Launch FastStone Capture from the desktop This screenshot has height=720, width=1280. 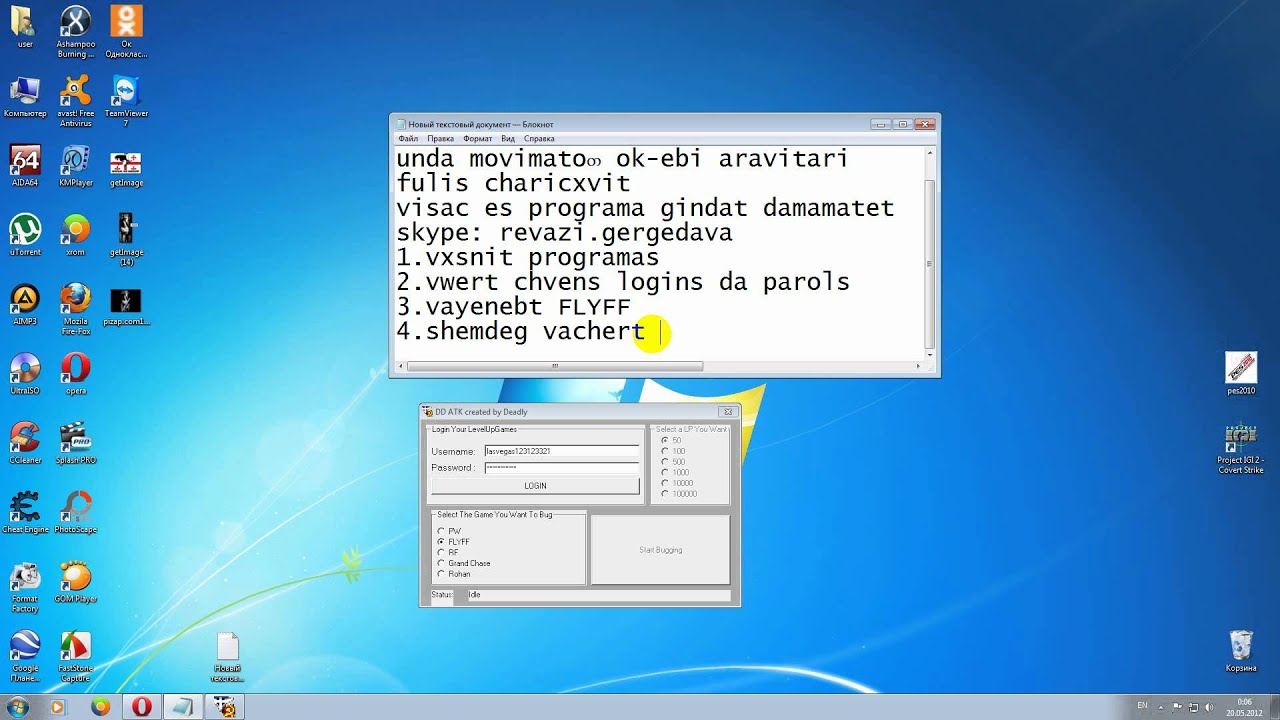[x=75, y=656]
